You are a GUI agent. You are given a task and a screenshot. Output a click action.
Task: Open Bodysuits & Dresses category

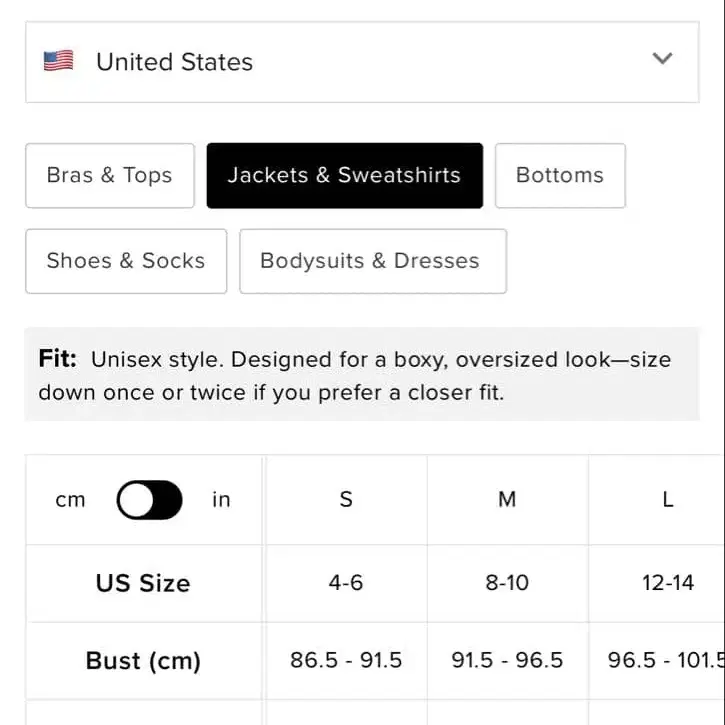(372, 261)
